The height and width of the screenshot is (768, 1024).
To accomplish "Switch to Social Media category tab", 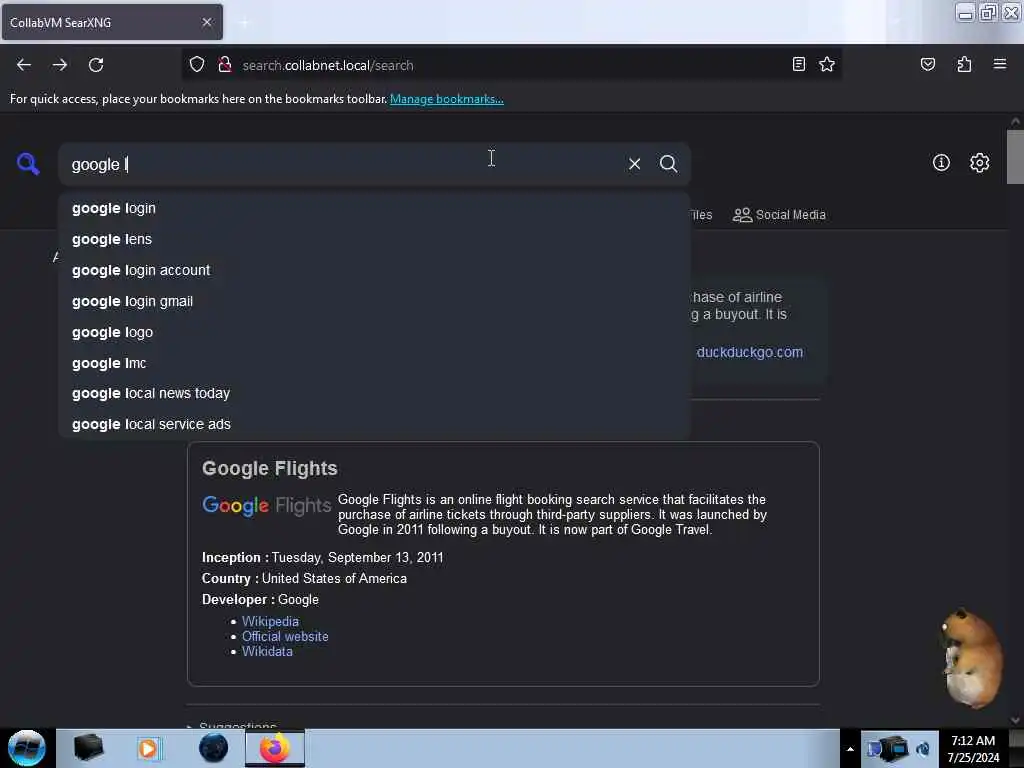I will [x=778, y=215].
